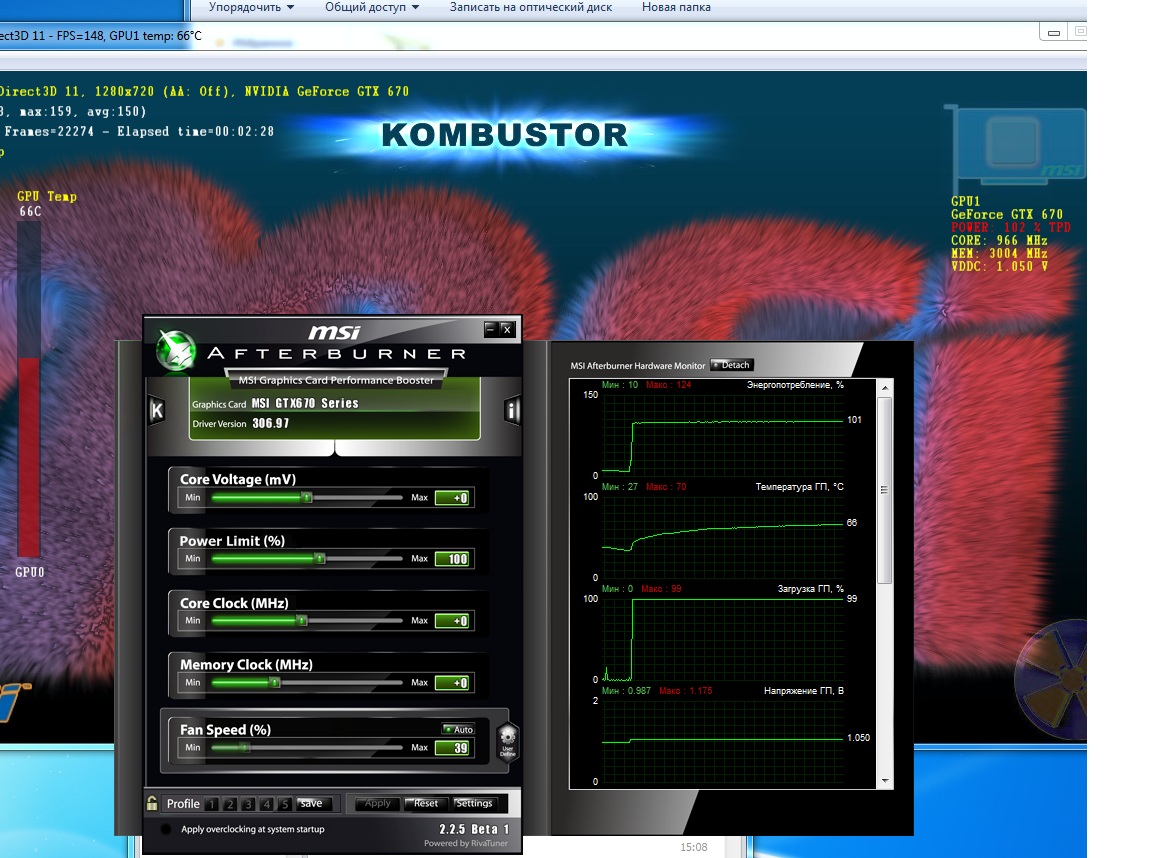Screen dimensions: 1152x858
Task: Click the 'MSI Graphics Card Performance Booster' banner
Action: pos(336,380)
